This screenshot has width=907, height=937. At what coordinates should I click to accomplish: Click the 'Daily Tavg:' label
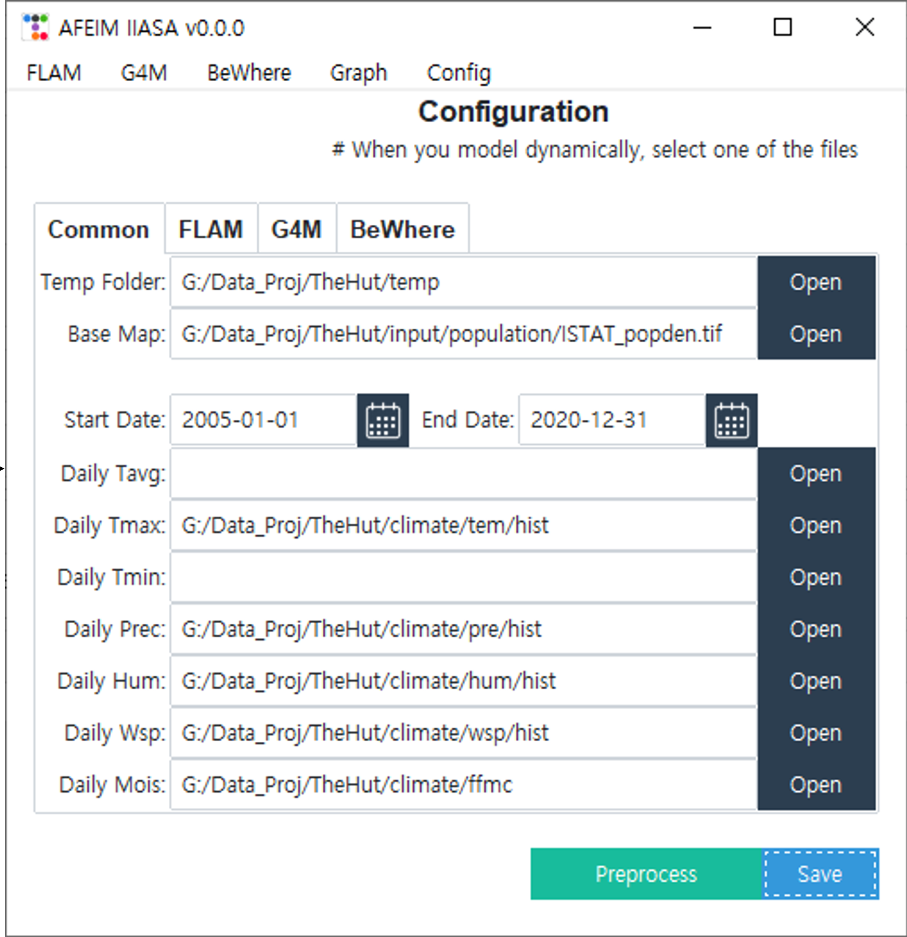113,473
